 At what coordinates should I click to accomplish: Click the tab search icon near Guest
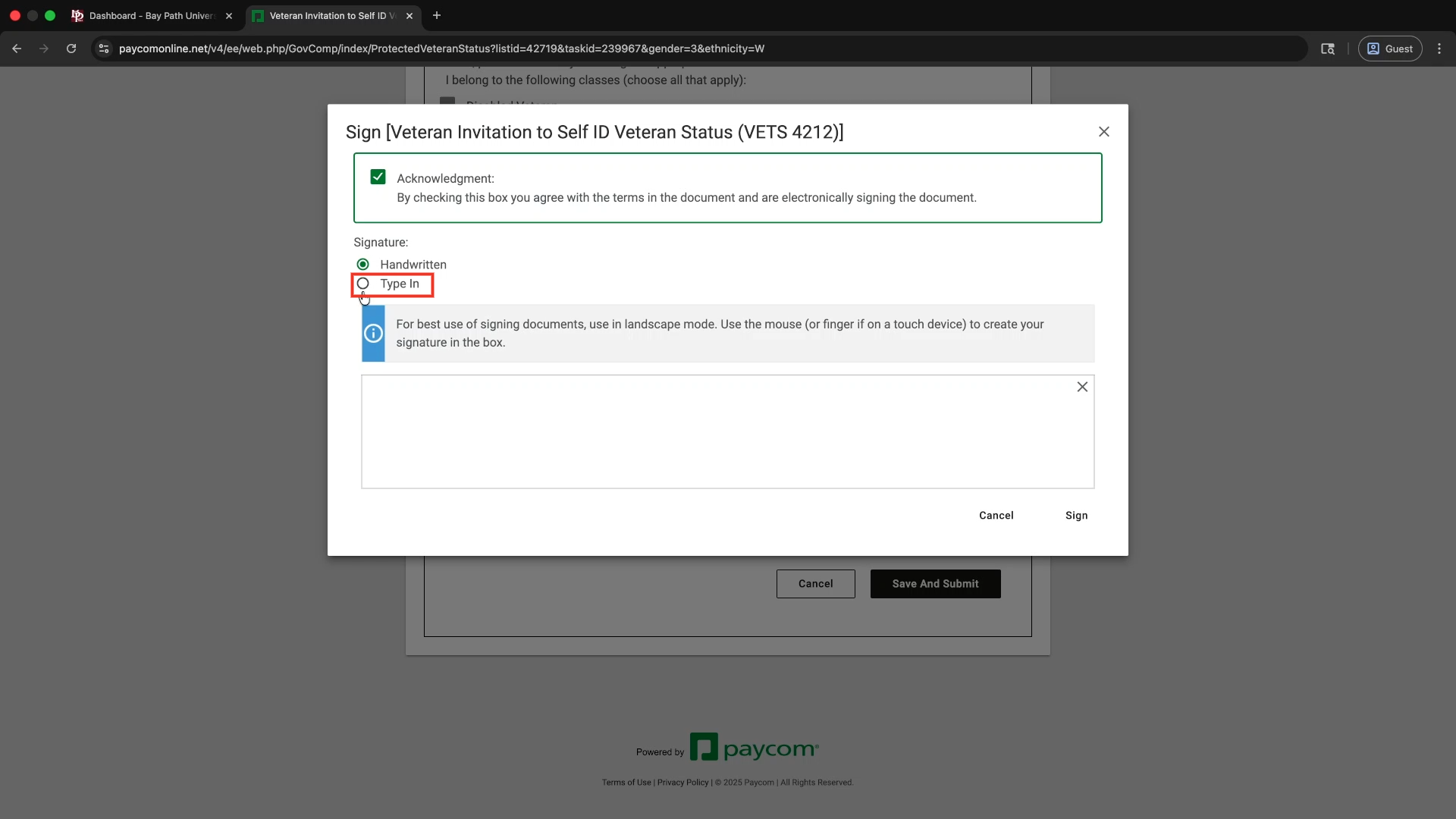[1327, 49]
